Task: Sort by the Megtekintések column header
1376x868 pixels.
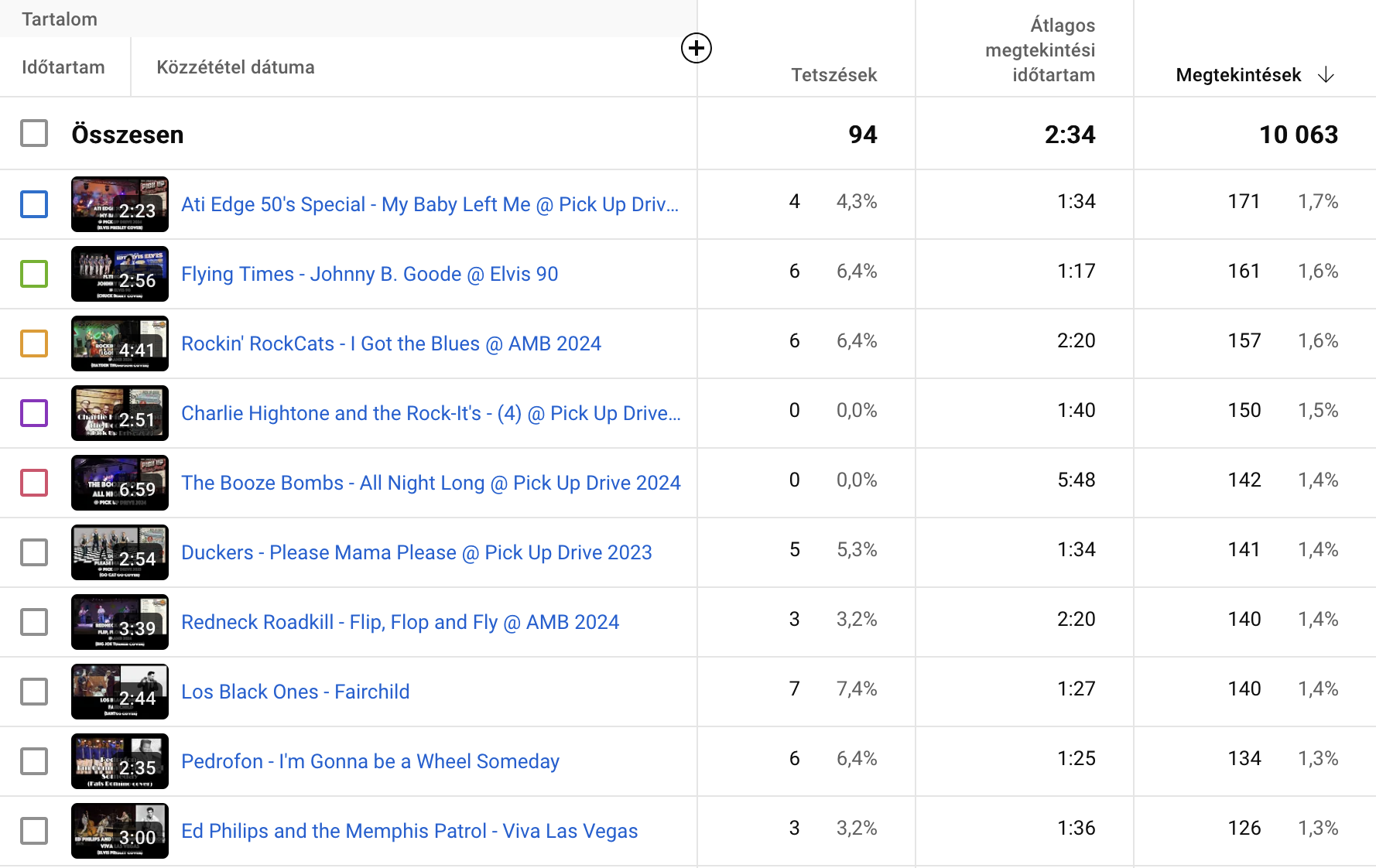Action: click(1237, 75)
